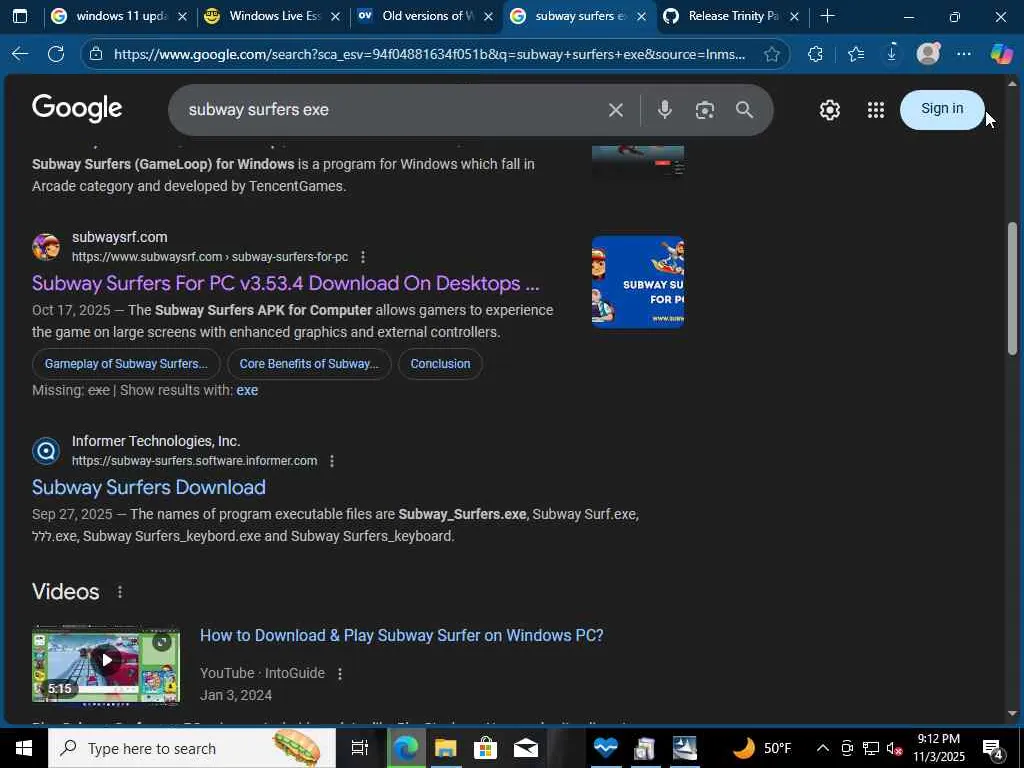1024x768 pixels.
Task: Close the Release Trinity tab
Action: point(794,16)
